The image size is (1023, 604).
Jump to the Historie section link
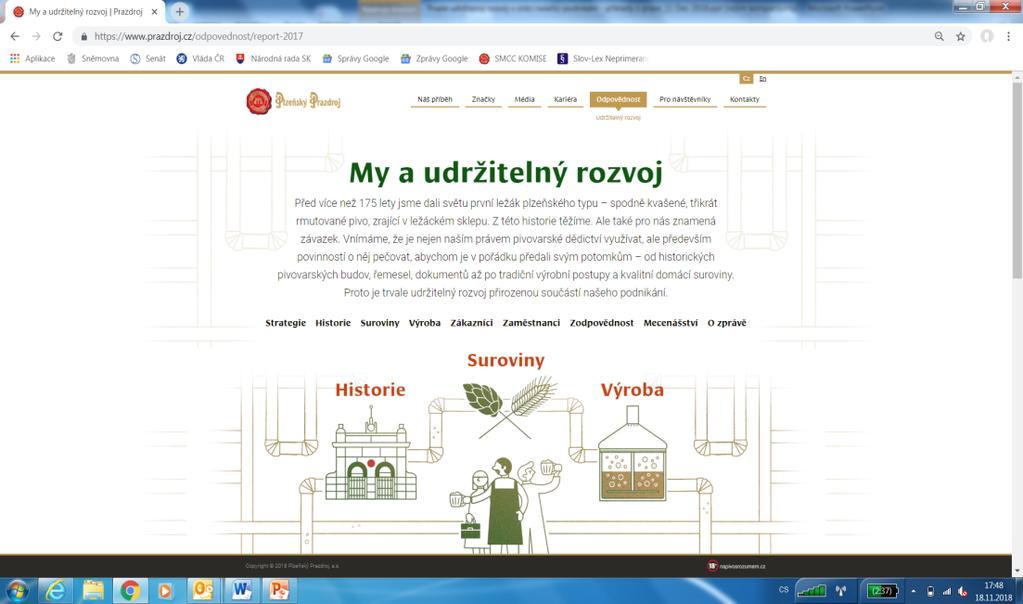[x=333, y=323]
